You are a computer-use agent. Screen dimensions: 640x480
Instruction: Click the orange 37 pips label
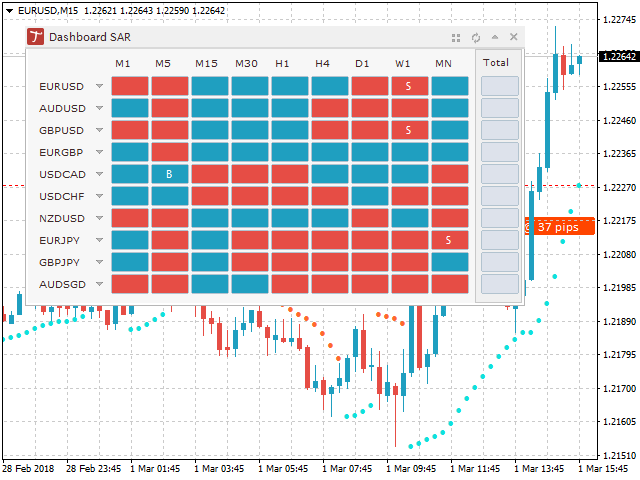(x=560, y=227)
